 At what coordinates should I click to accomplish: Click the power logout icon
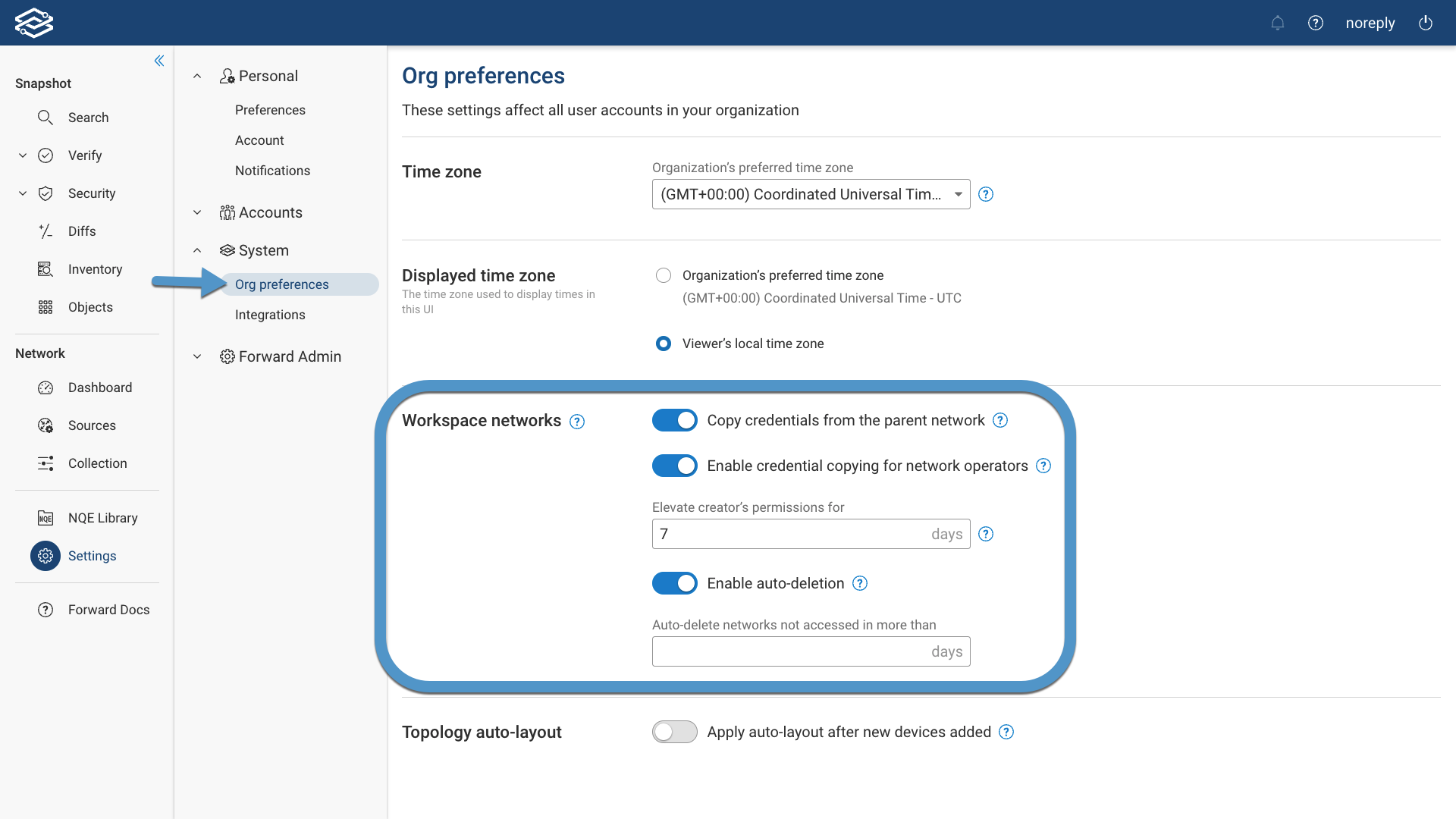[x=1426, y=23]
